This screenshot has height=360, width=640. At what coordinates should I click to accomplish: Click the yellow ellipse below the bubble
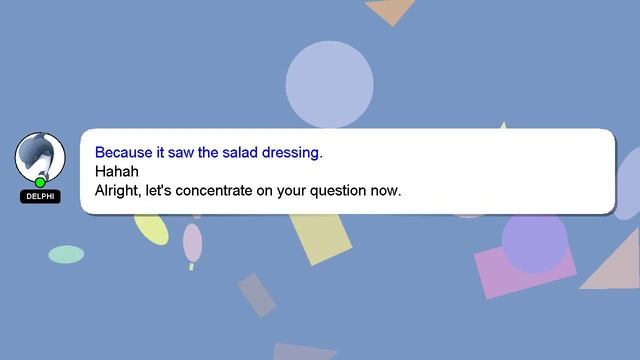(151, 229)
